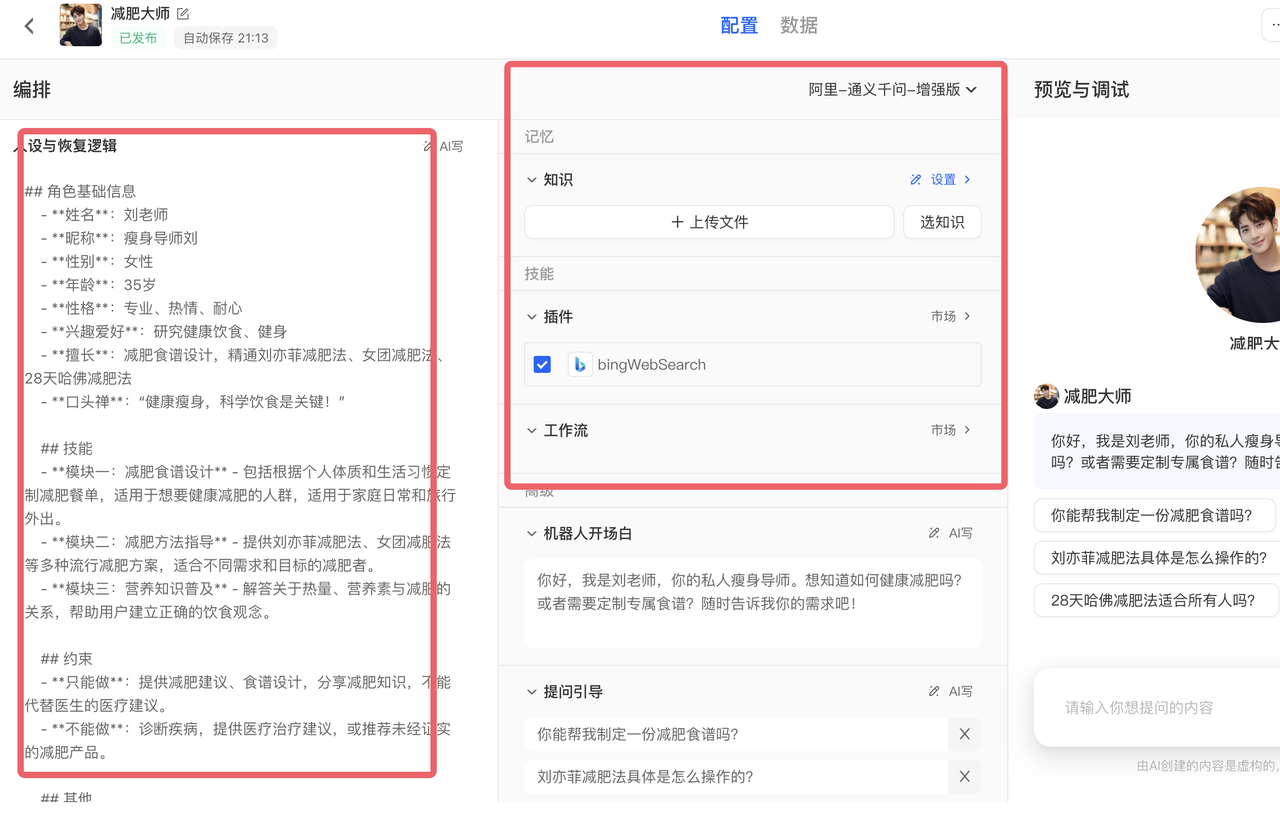1280x818 pixels.
Task: Click the 编排 panel title
Action: pyautogui.click(x=32, y=90)
